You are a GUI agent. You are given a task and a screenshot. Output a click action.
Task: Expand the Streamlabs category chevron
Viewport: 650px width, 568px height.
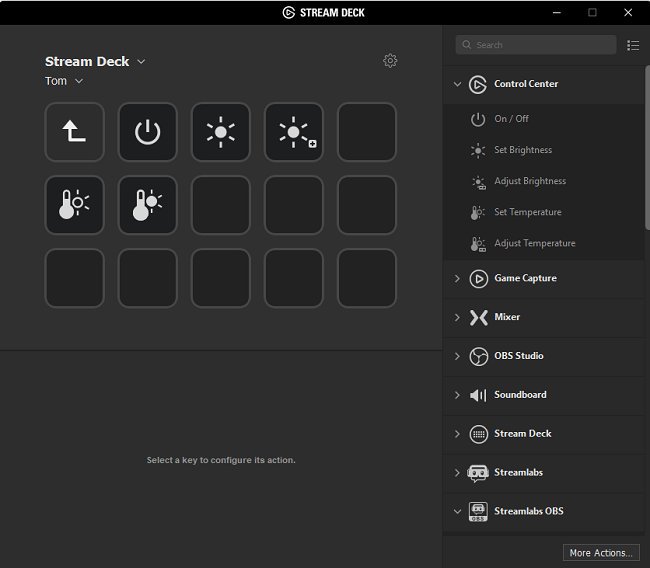457,473
